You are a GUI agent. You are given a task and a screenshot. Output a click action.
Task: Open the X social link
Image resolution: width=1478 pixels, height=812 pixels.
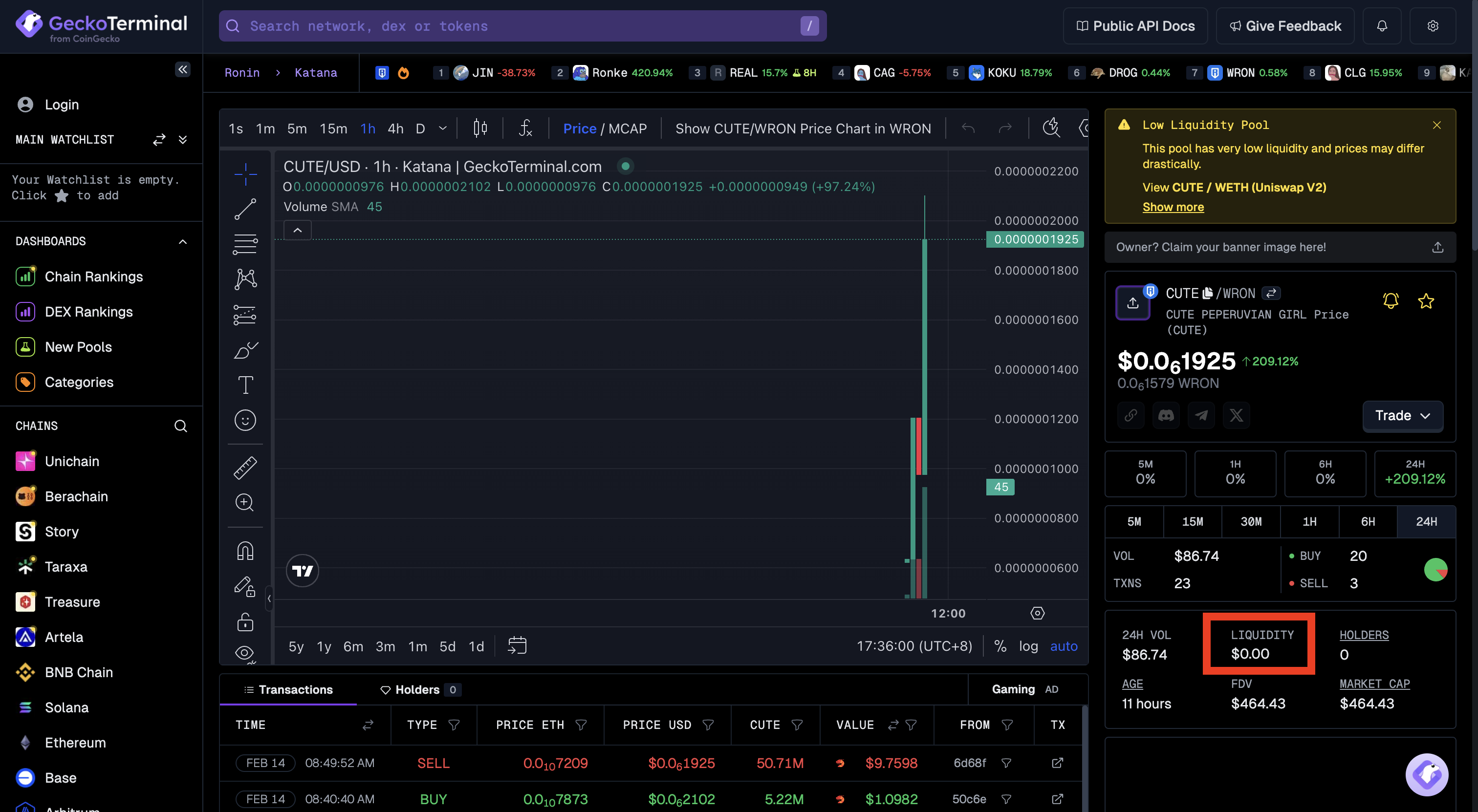[1236, 415]
